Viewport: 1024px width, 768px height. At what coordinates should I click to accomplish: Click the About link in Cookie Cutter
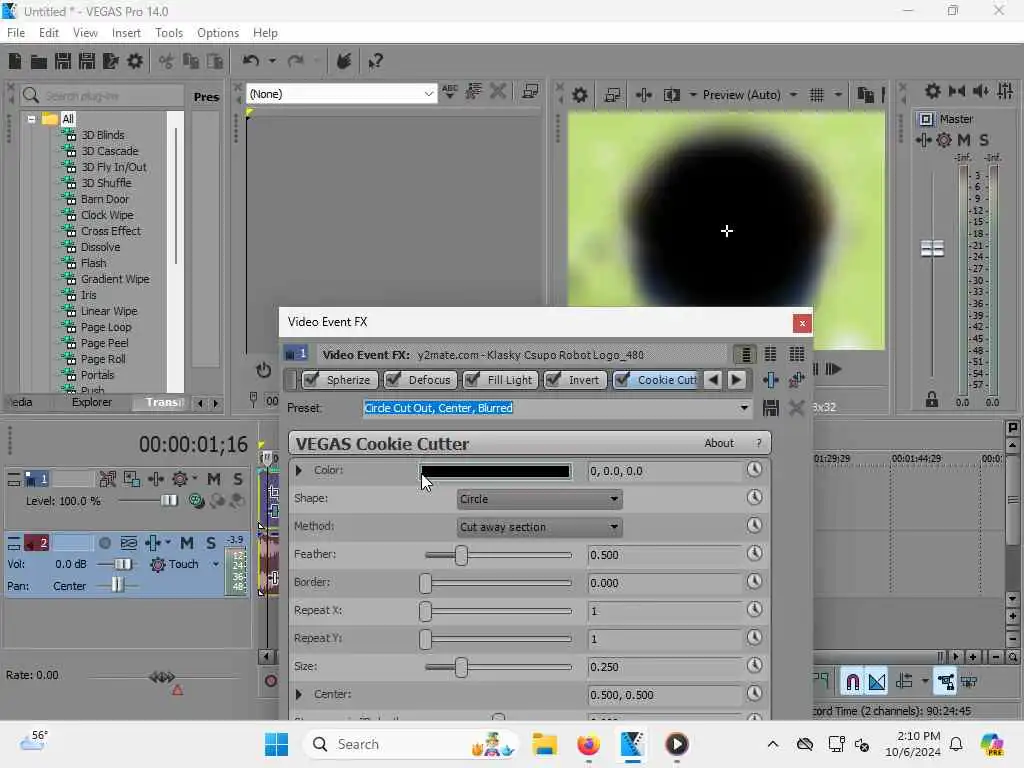coord(719,443)
